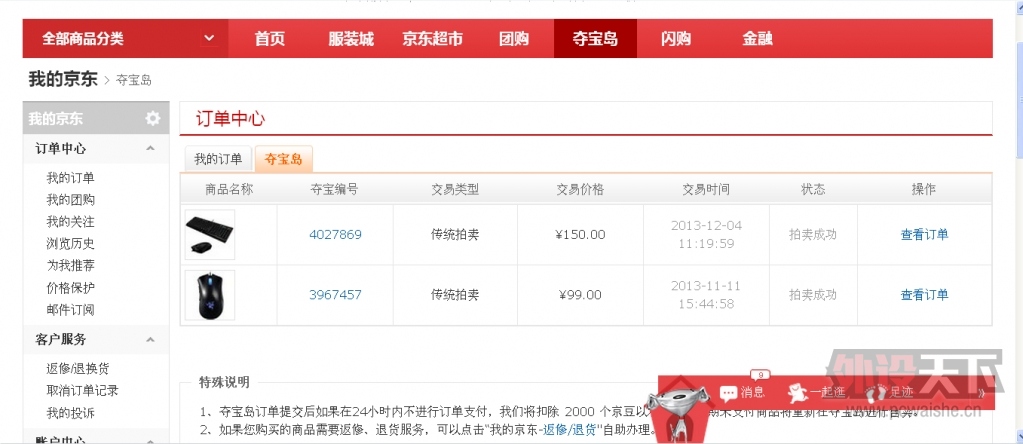This screenshot has height=444, width=1023.
Task: Collapse the floating bar double-arrow icon
Action: (981, 393)
